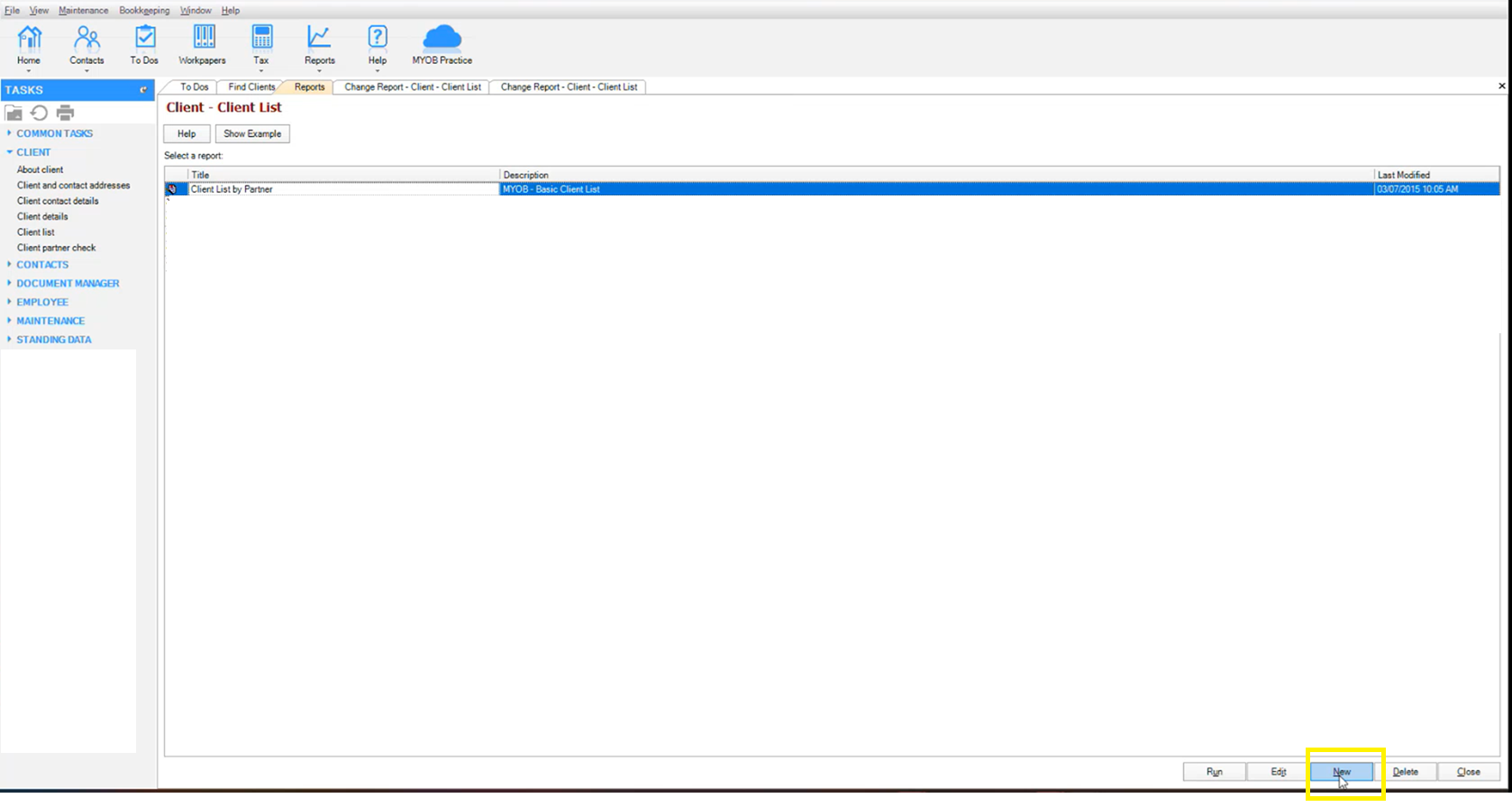Click the print icon in Tasks panel
The height and width of the screenshot is (807, 1512).
65,113
